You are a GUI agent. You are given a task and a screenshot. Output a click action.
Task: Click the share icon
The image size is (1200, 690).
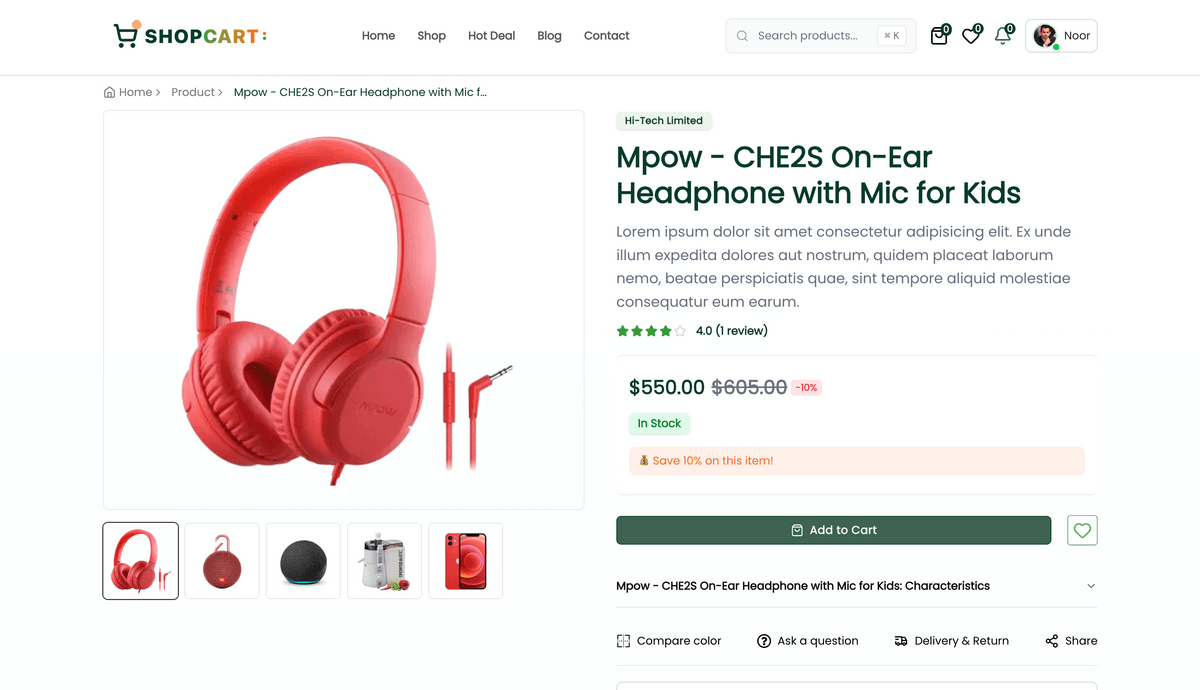1052,641
